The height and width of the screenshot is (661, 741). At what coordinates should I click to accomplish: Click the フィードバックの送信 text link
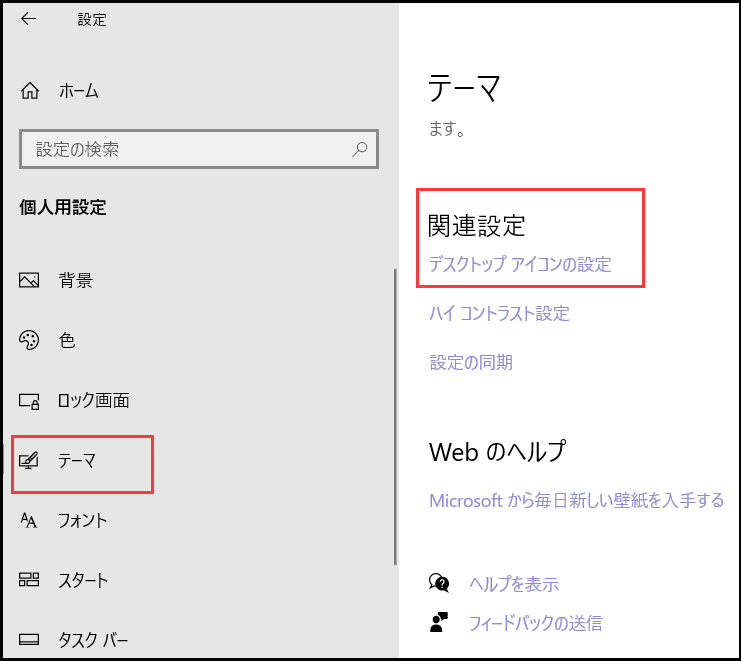pos(536,623)
